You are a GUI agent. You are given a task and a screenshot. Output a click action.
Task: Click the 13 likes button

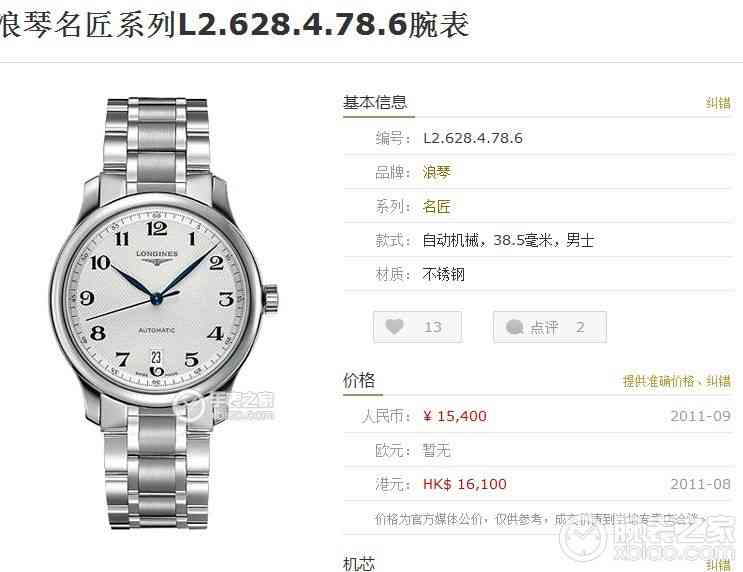tap(417, 327)
